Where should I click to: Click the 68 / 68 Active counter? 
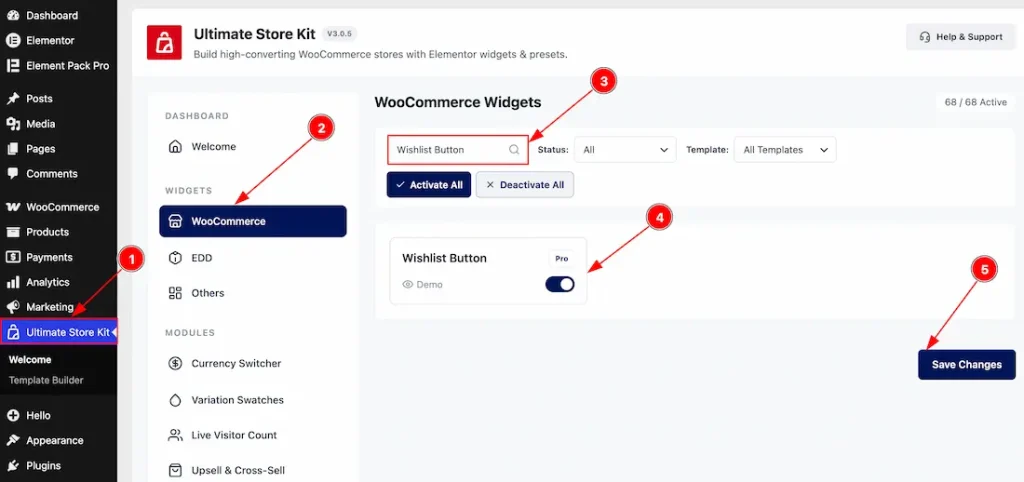[976, 103]
